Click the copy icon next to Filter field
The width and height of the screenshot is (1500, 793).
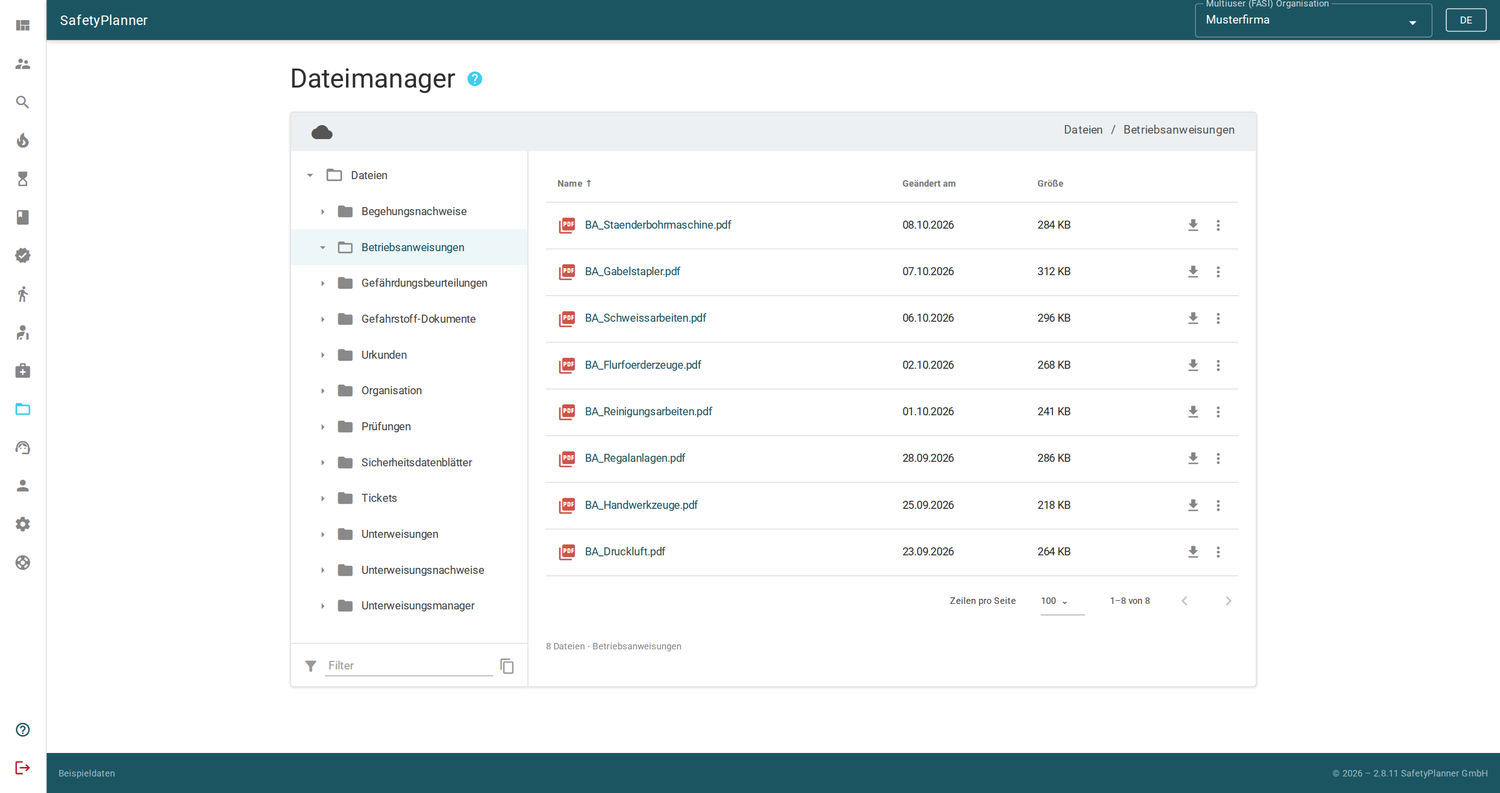[507, 666]
